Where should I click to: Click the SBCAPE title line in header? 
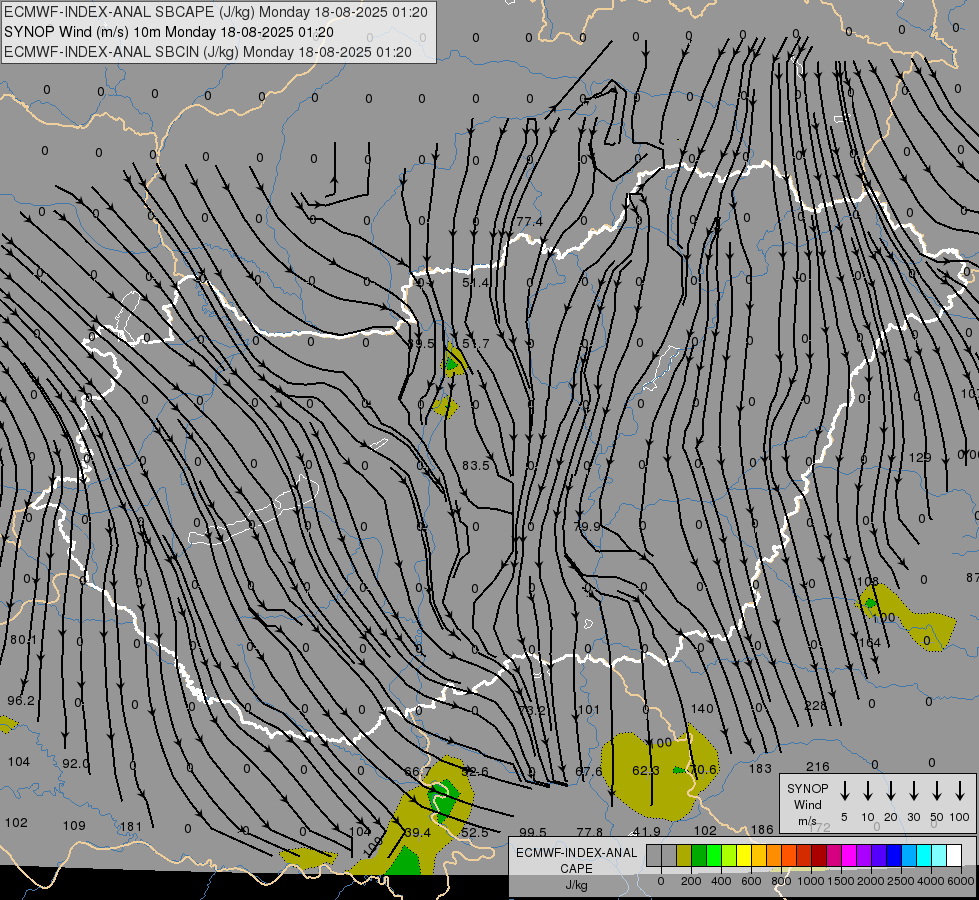(215, 12)
